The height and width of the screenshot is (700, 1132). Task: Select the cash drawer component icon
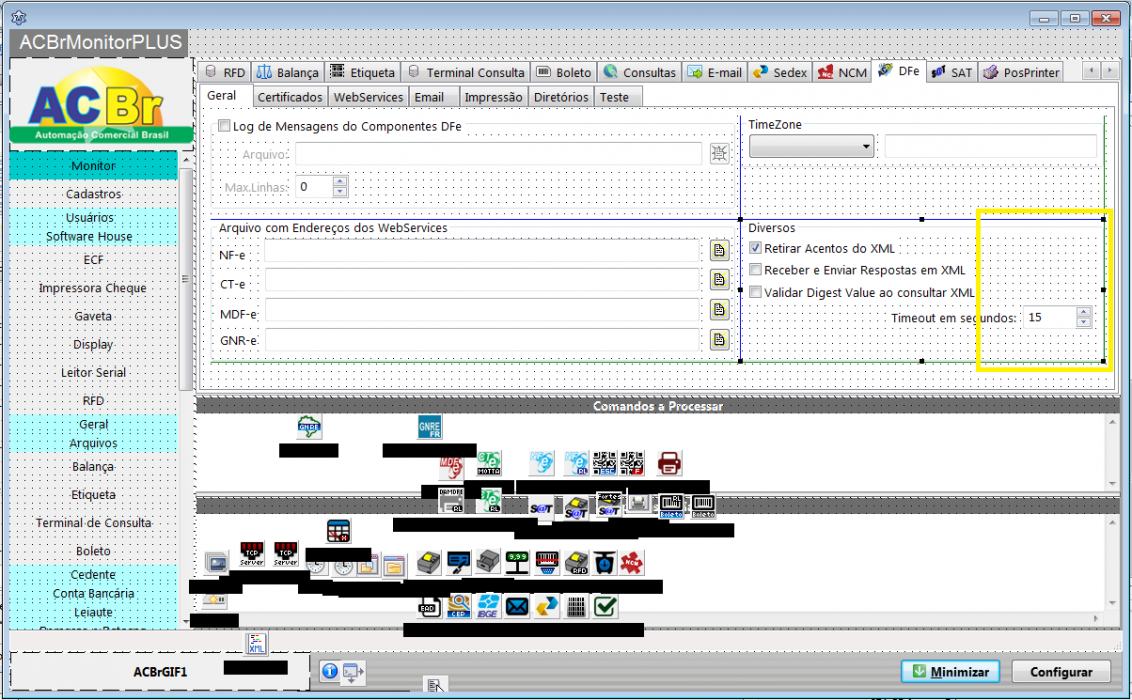488,562
